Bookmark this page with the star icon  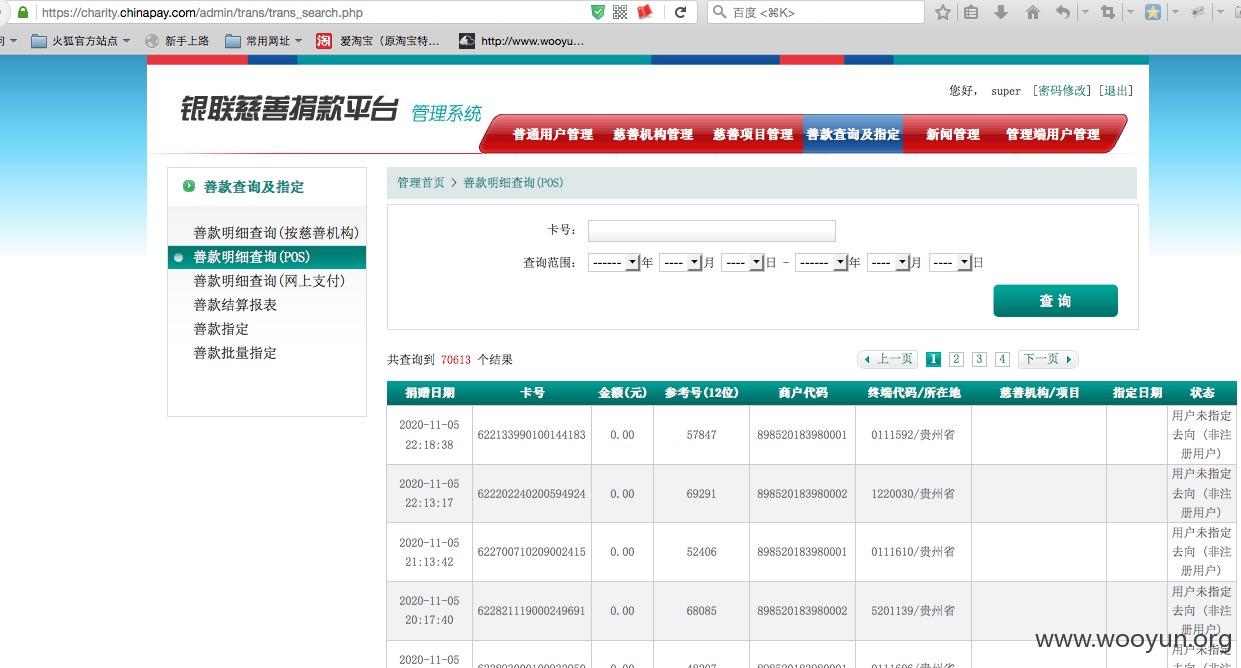pos(942,13)
